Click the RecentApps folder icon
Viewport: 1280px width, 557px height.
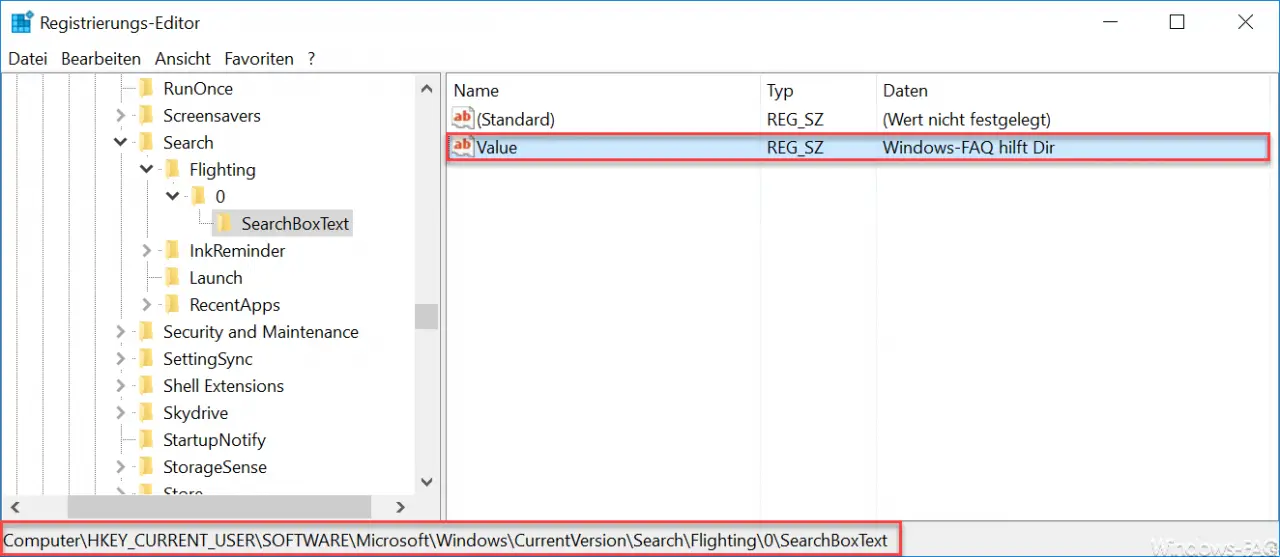(x=172, y=305)
